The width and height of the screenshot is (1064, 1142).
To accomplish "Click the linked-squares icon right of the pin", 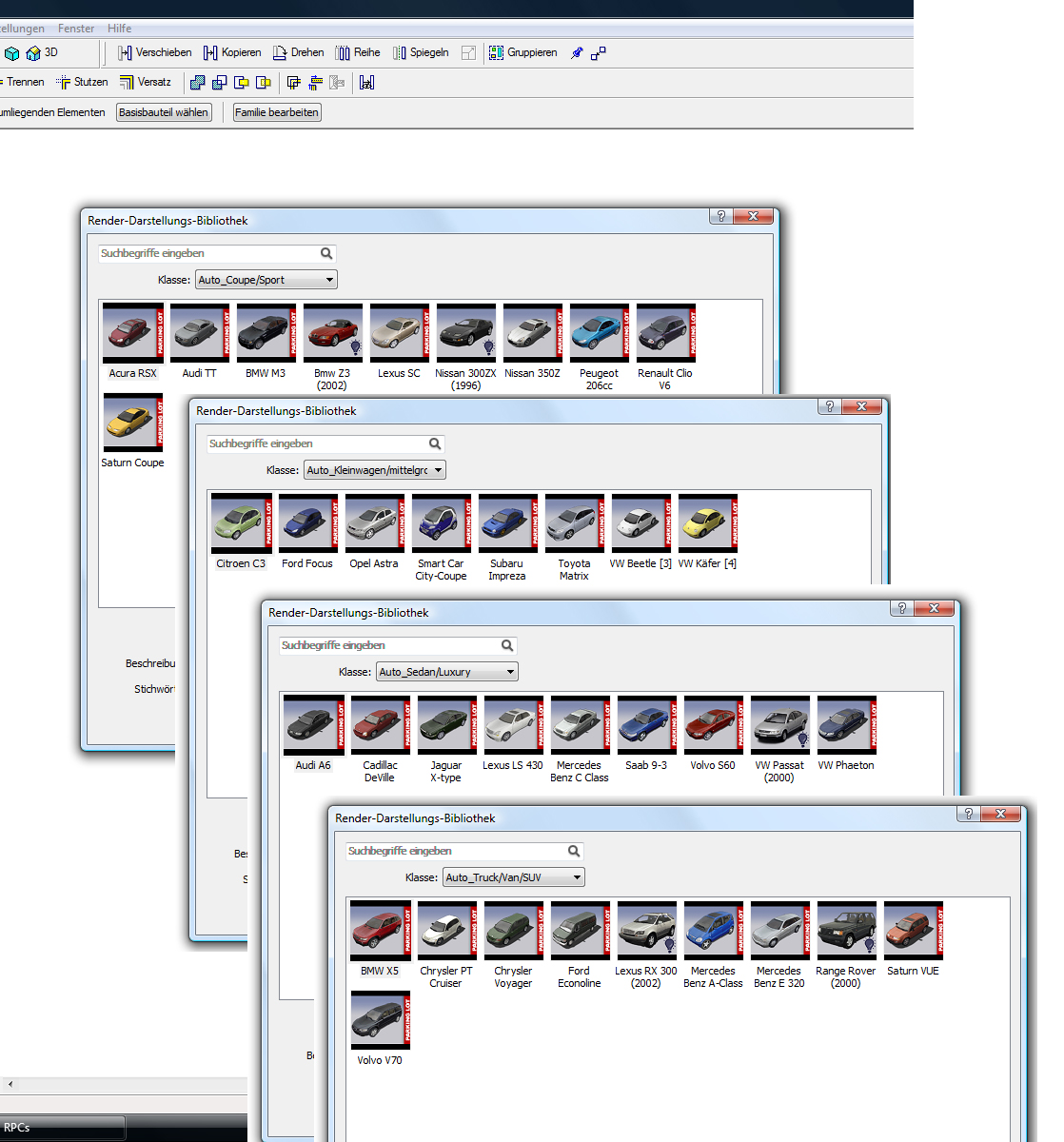I will pyautogui.click(x=599, y=53).
